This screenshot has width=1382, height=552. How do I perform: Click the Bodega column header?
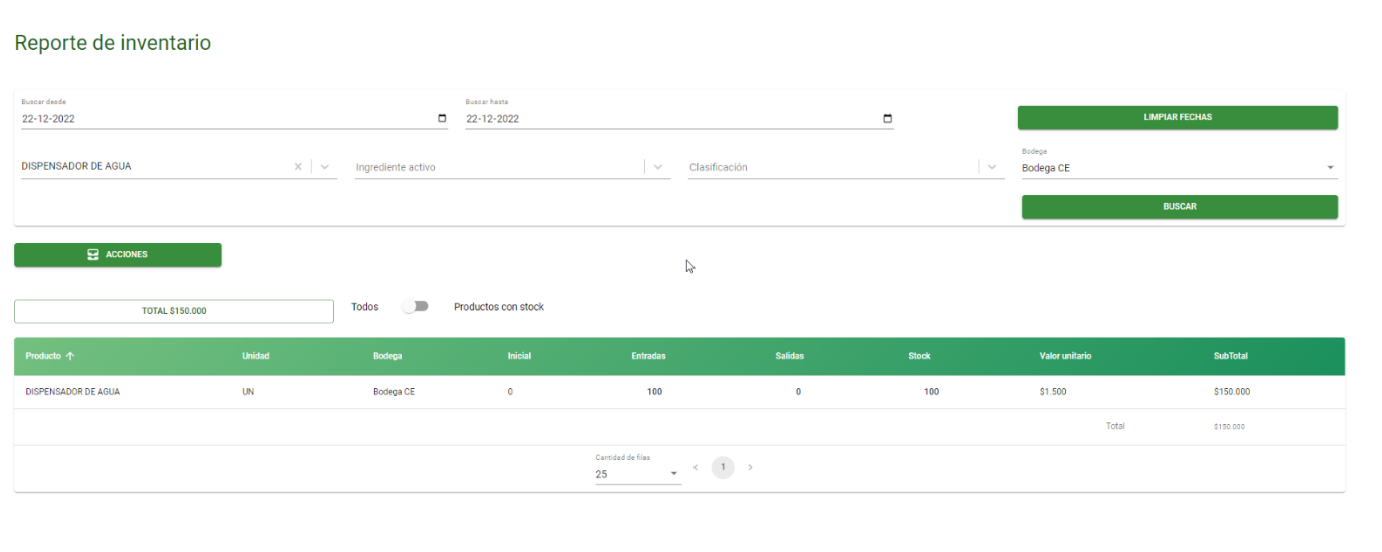coord(388,356)
